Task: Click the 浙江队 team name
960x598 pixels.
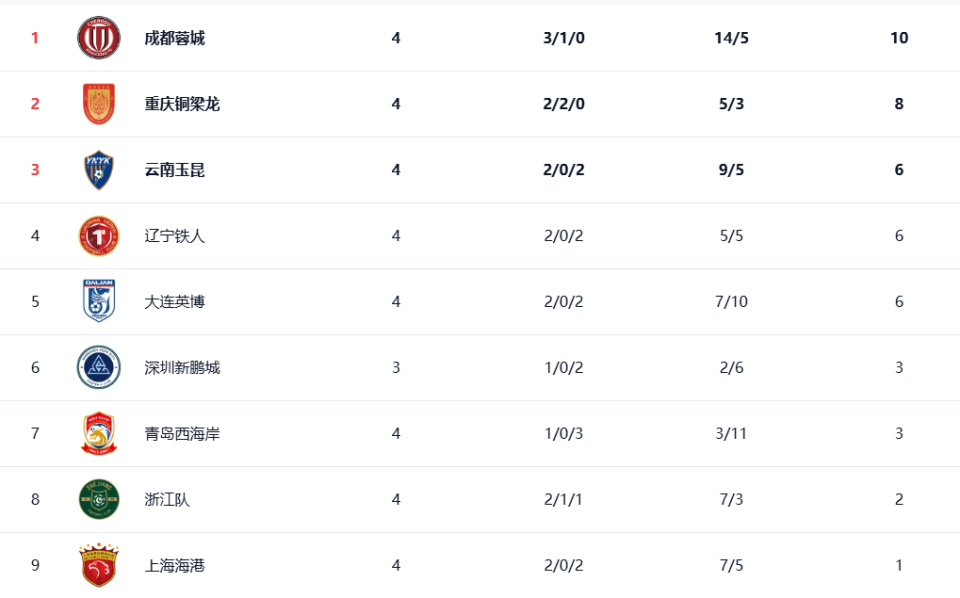Action: coord(167,500)
